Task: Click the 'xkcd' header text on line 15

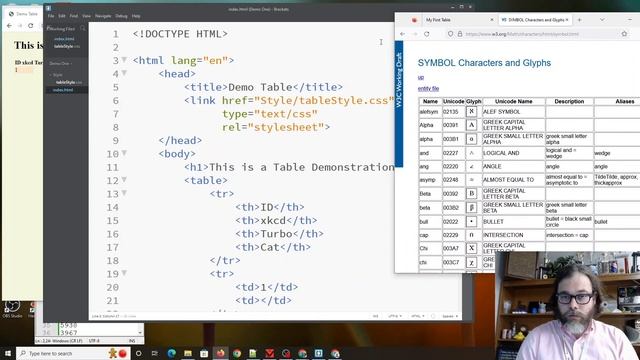Action: [x=273, y=220]
